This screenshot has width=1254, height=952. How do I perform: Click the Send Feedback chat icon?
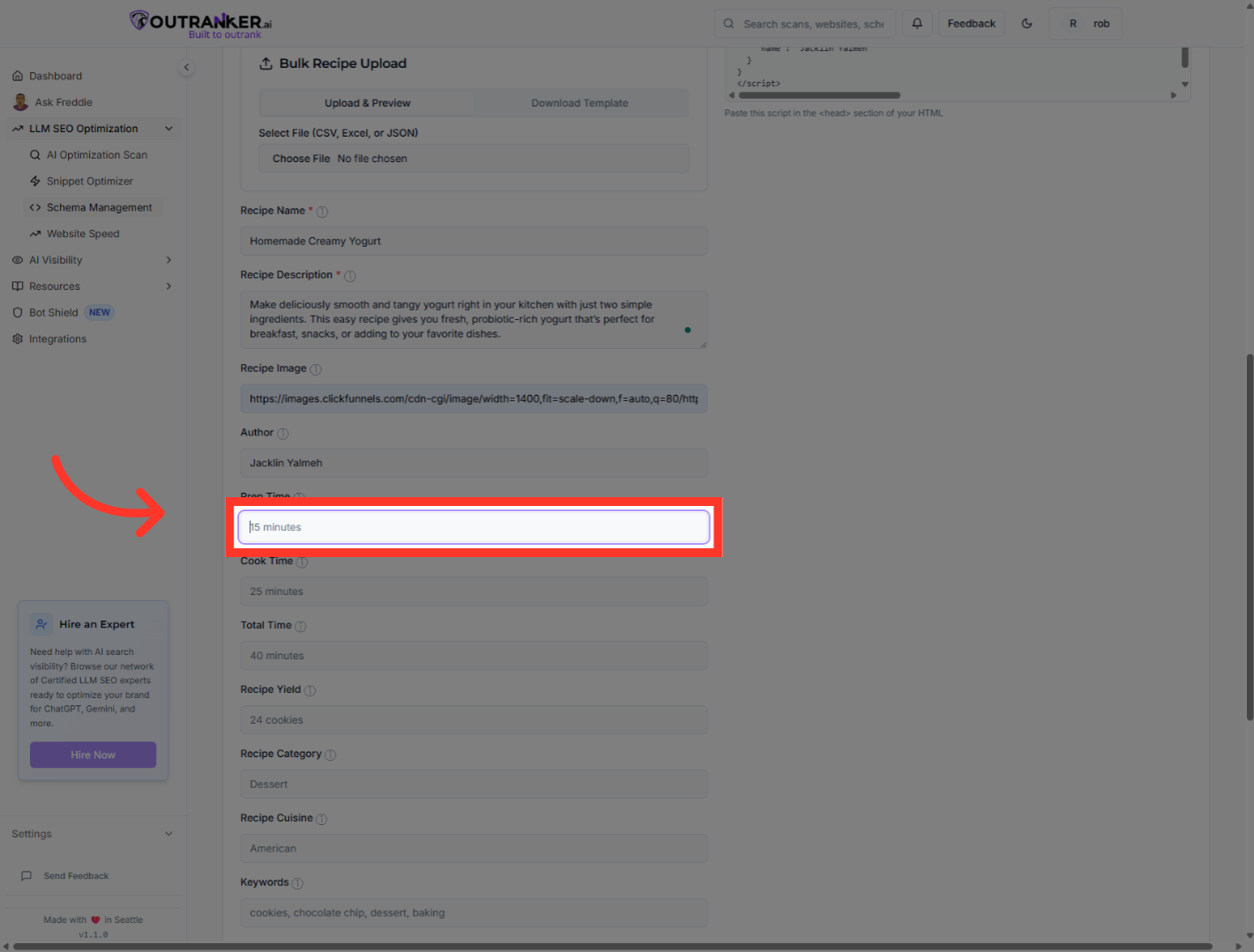pyautogui.click(x=26, y=876)
